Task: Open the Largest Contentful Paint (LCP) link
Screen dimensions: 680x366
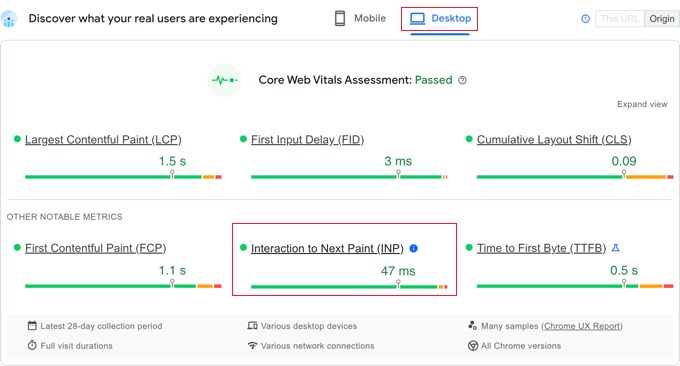Action: tap(103, 140)
